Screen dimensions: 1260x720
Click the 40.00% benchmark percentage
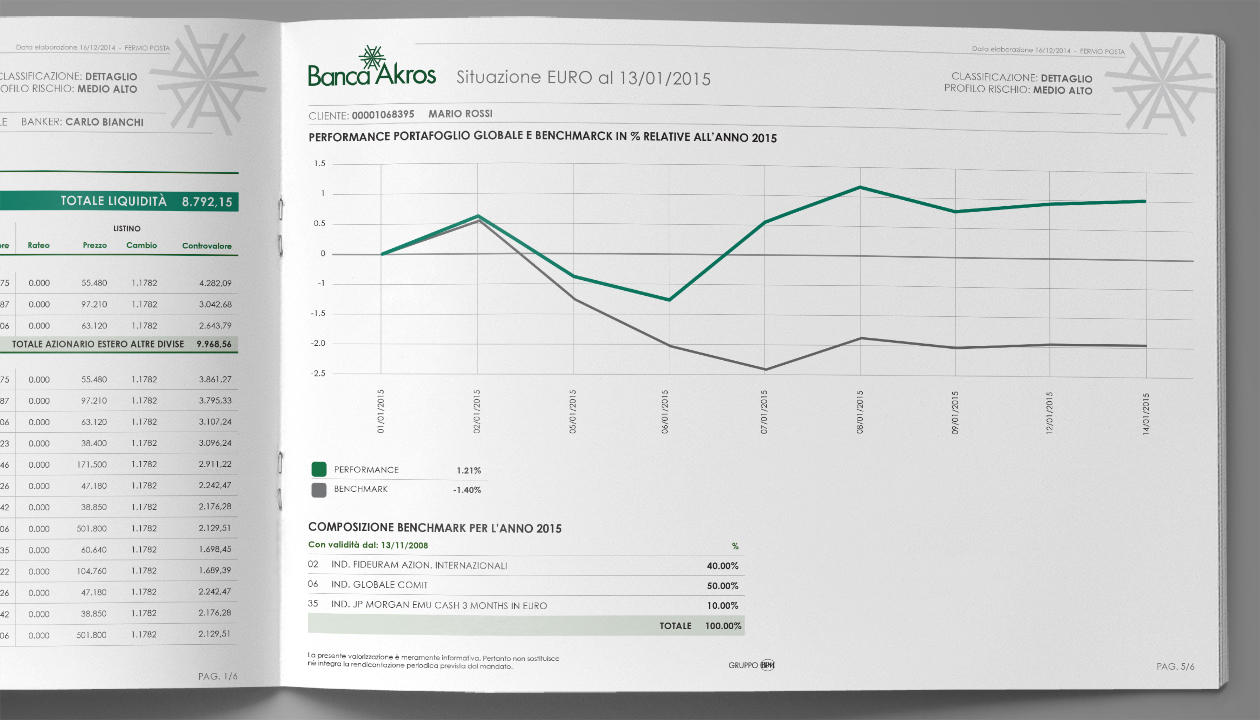(723, 565)
